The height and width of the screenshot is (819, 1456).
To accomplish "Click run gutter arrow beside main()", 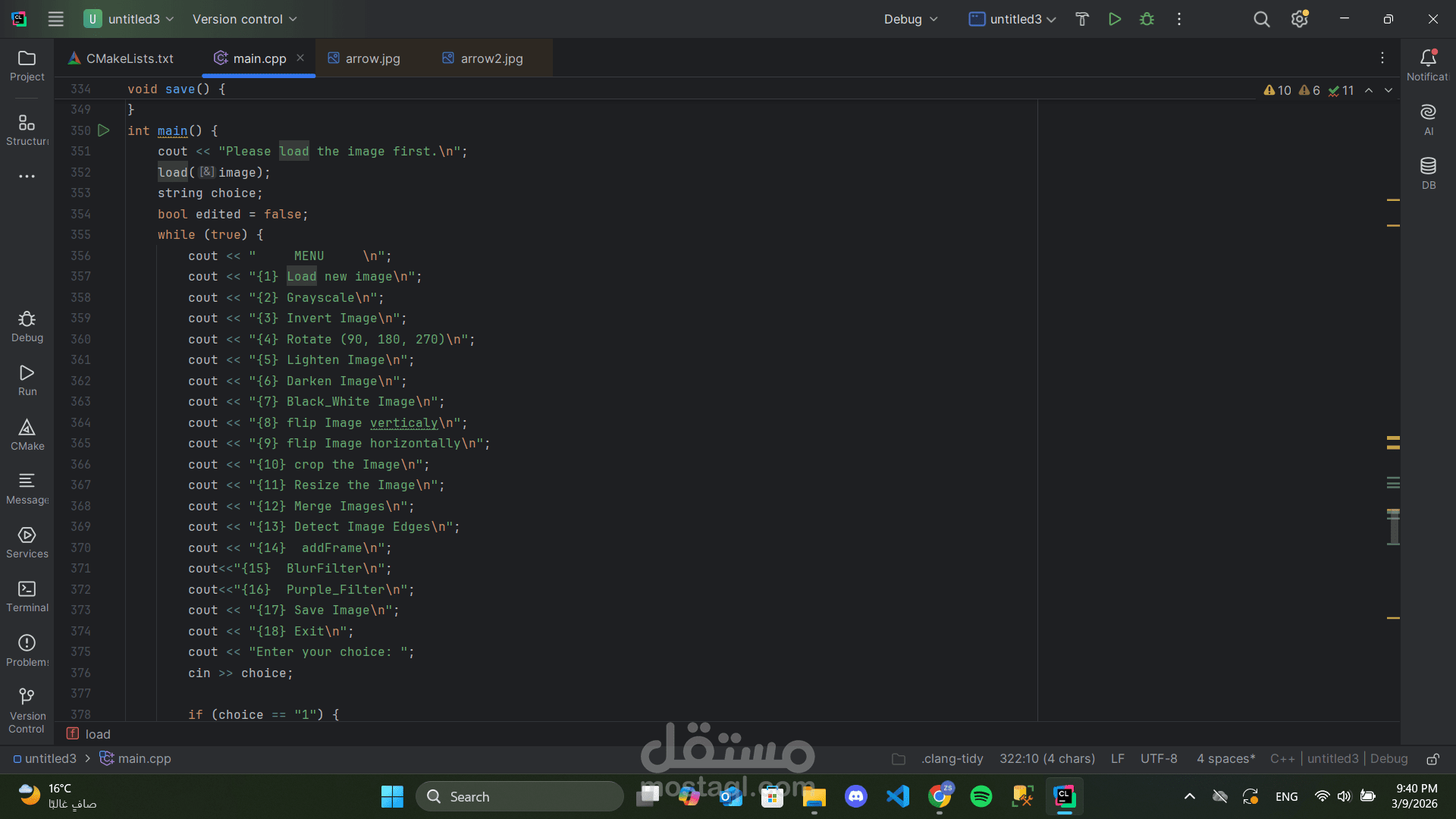I will click(x=104, y=130).
